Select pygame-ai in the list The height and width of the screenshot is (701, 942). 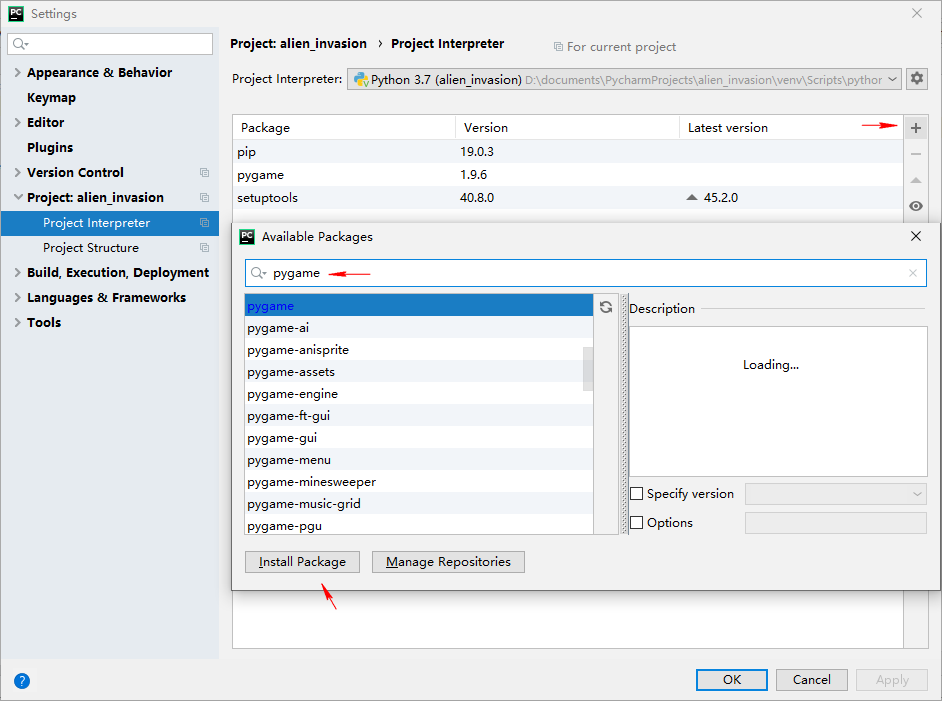click(x=419, y=328)
